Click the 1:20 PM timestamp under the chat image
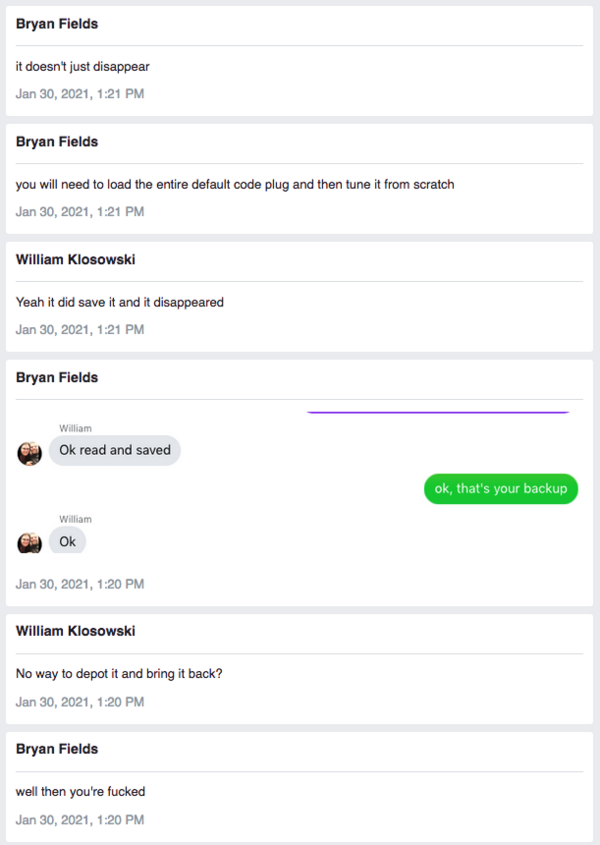The width and height of the screenshot is (600, 845). point(80,584)
